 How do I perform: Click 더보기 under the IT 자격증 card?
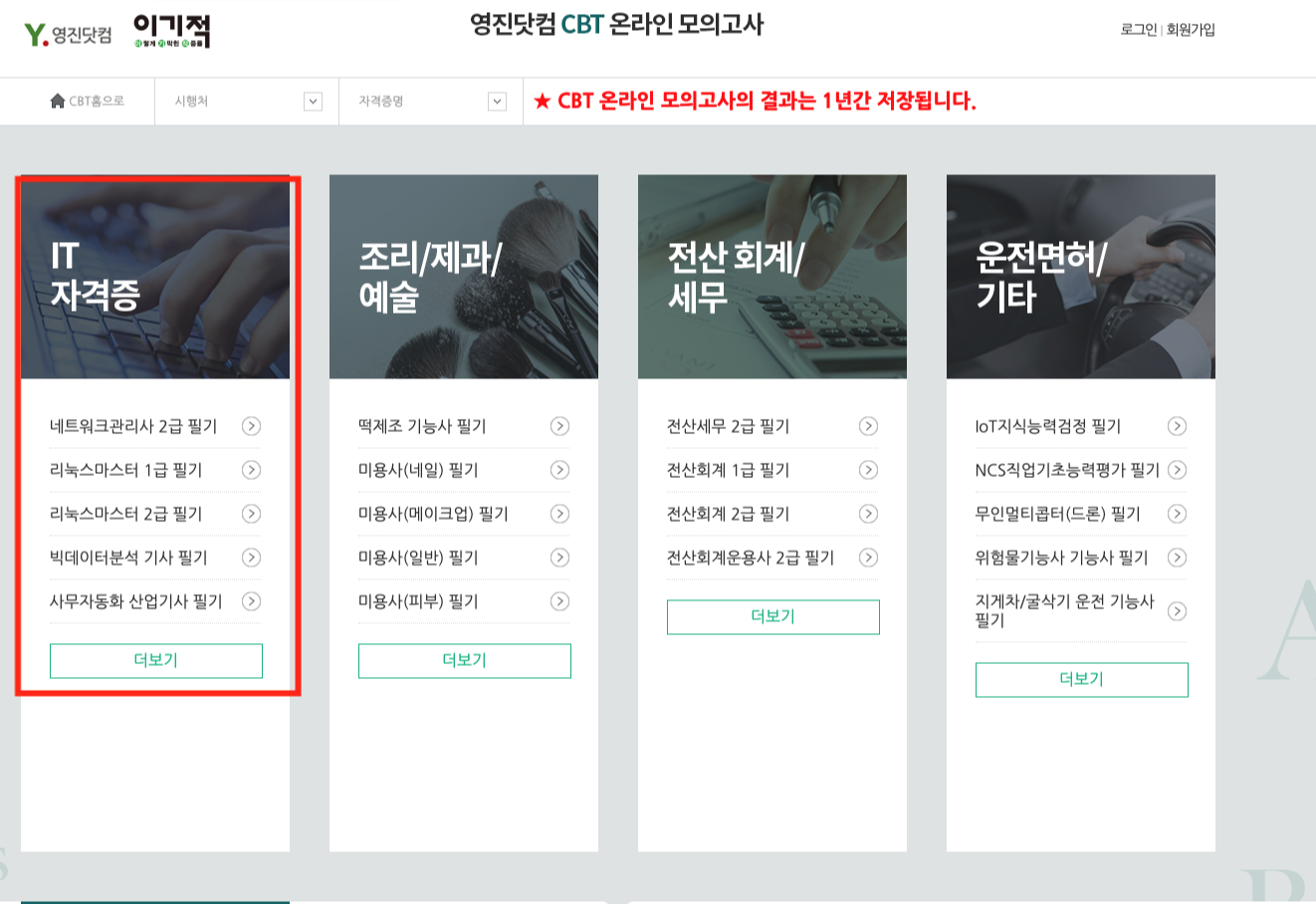(x=154, y=660)
